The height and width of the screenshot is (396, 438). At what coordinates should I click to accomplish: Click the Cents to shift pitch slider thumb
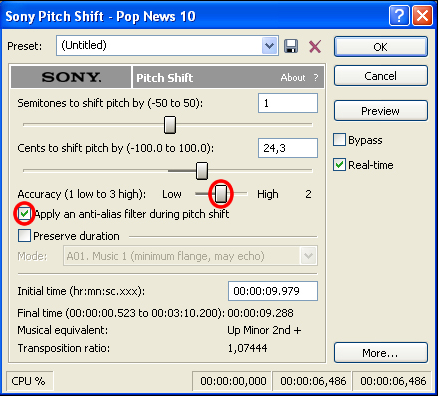[x=202, y=171]
